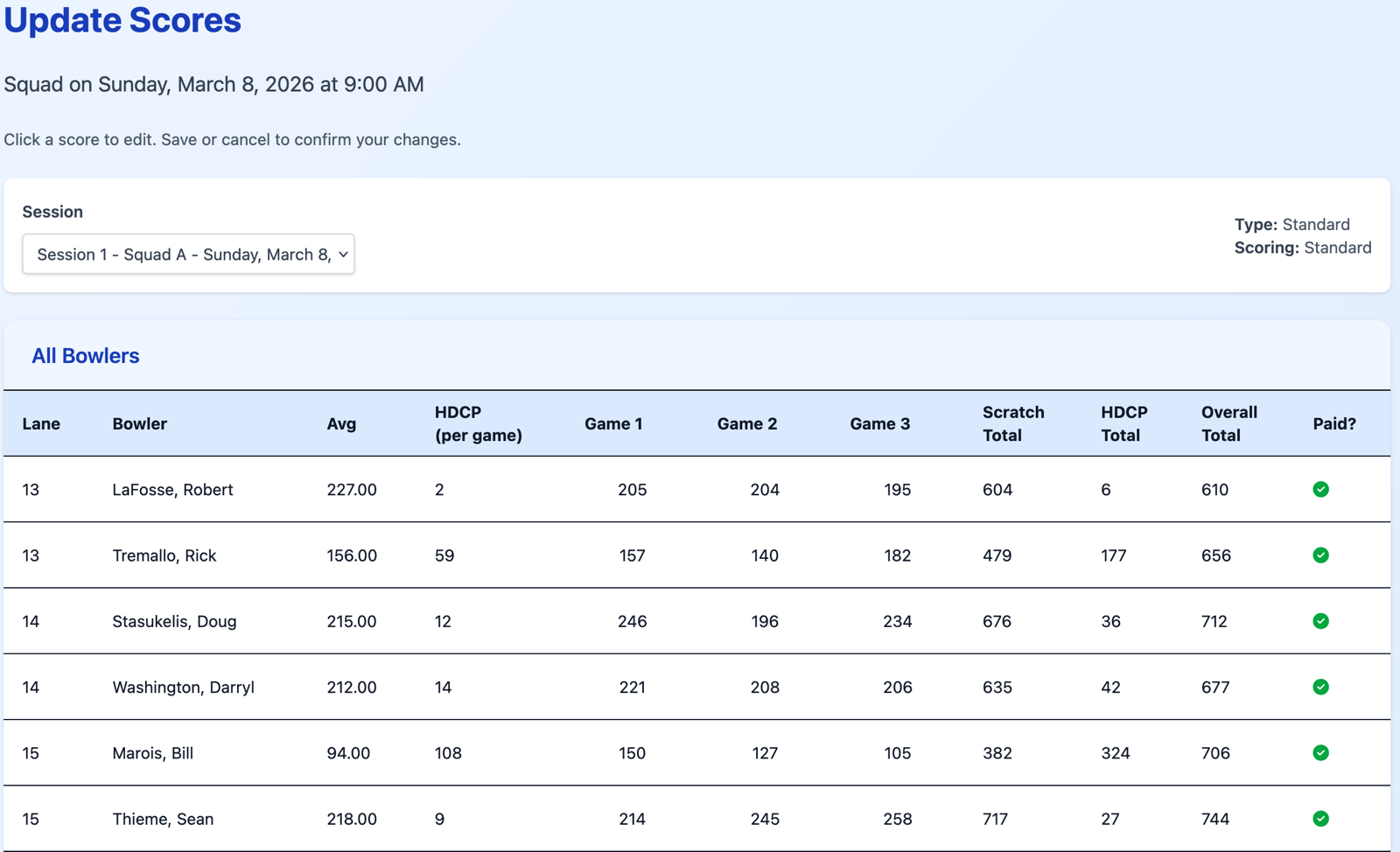Image resolution: width=1400 pixels, height=852 pixels.
Task: Click the Type: Standard label
Action: coord(1291,224)
